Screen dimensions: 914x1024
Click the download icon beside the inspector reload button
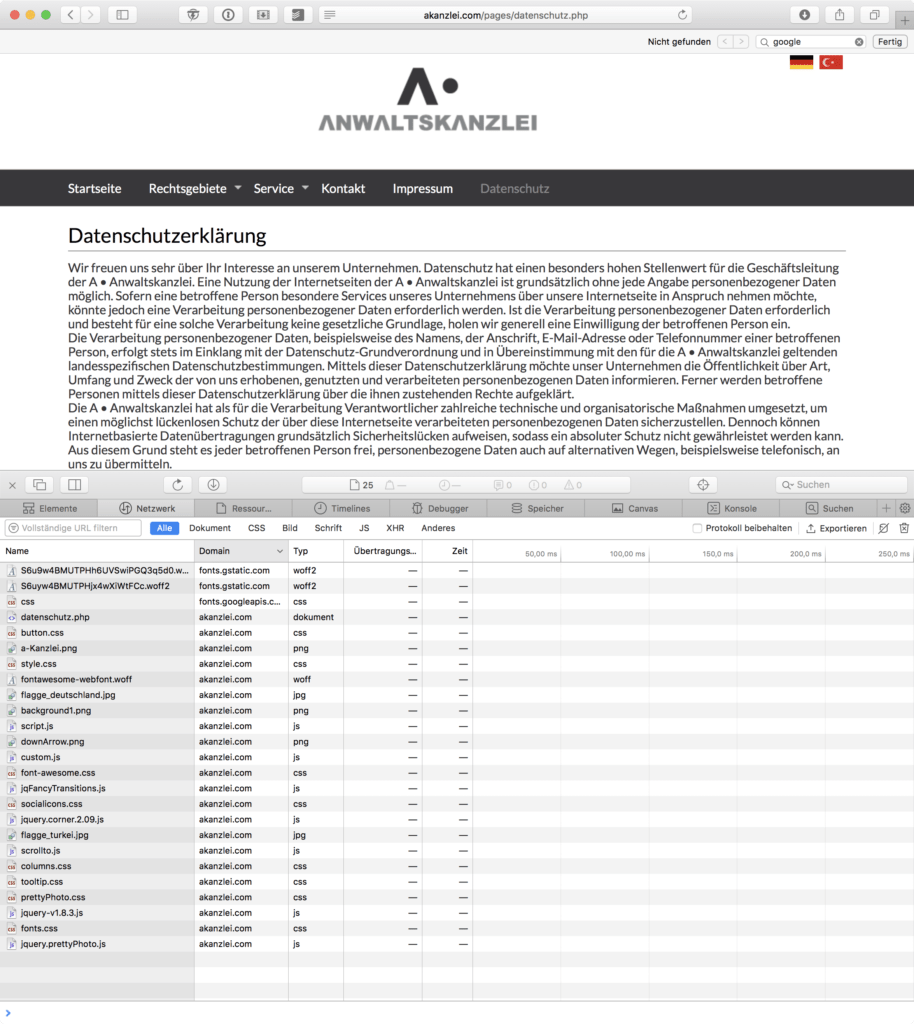tap(211, 484)
